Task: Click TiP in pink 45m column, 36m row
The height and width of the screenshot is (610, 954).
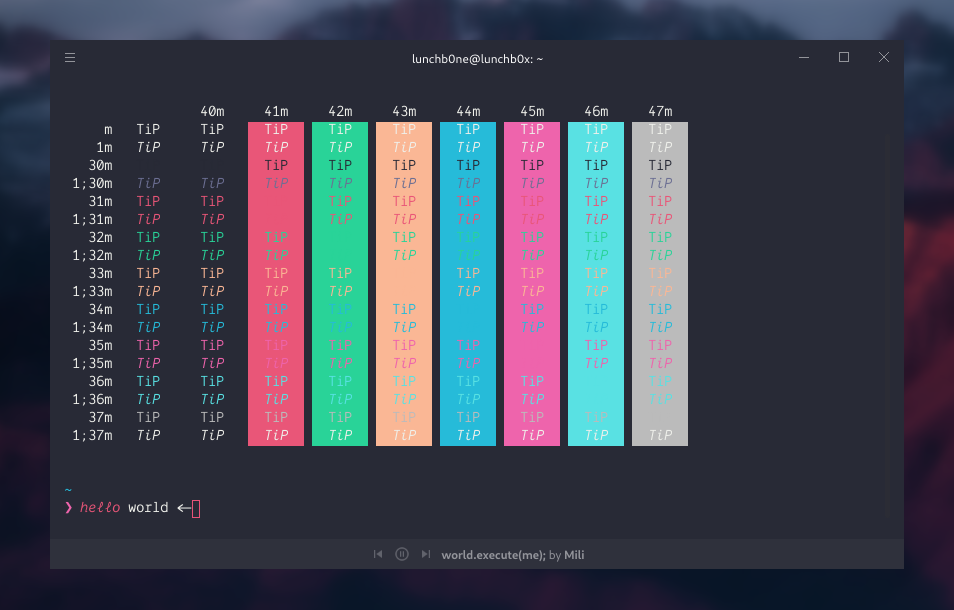Action: pos(532,381)
